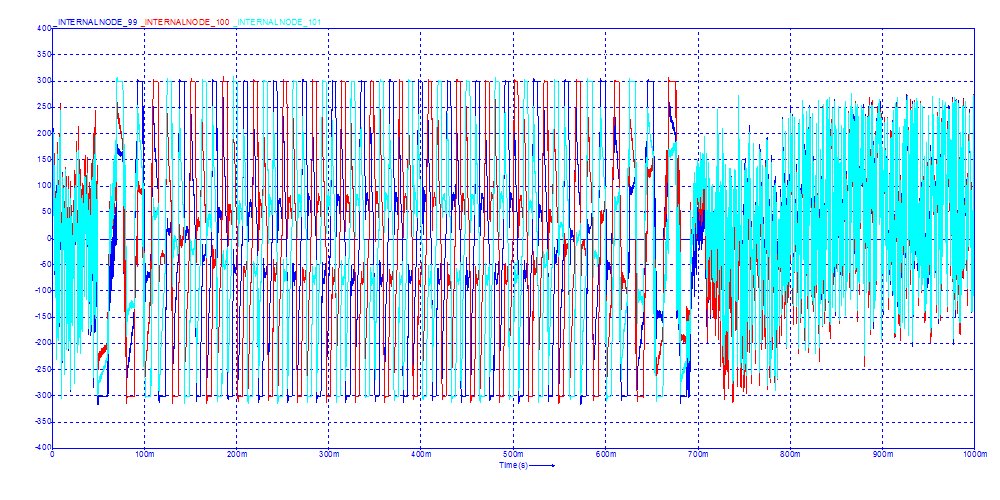
Task: Click the 300 y-axis value
Action: (43, 81)
